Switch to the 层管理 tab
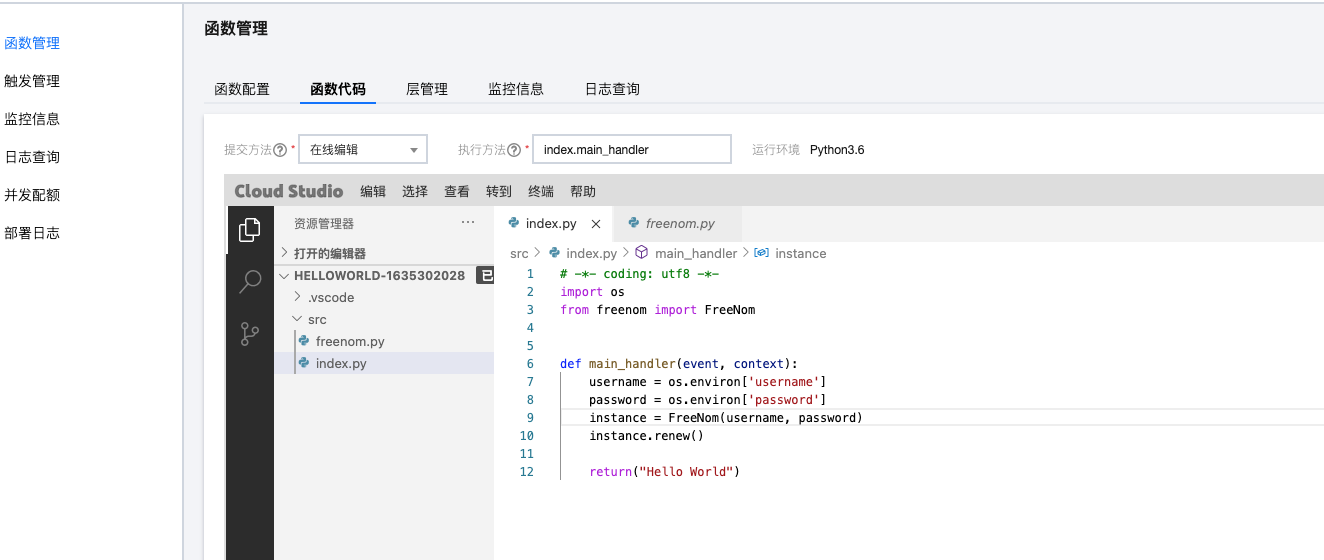 click(x=427, y=89)
